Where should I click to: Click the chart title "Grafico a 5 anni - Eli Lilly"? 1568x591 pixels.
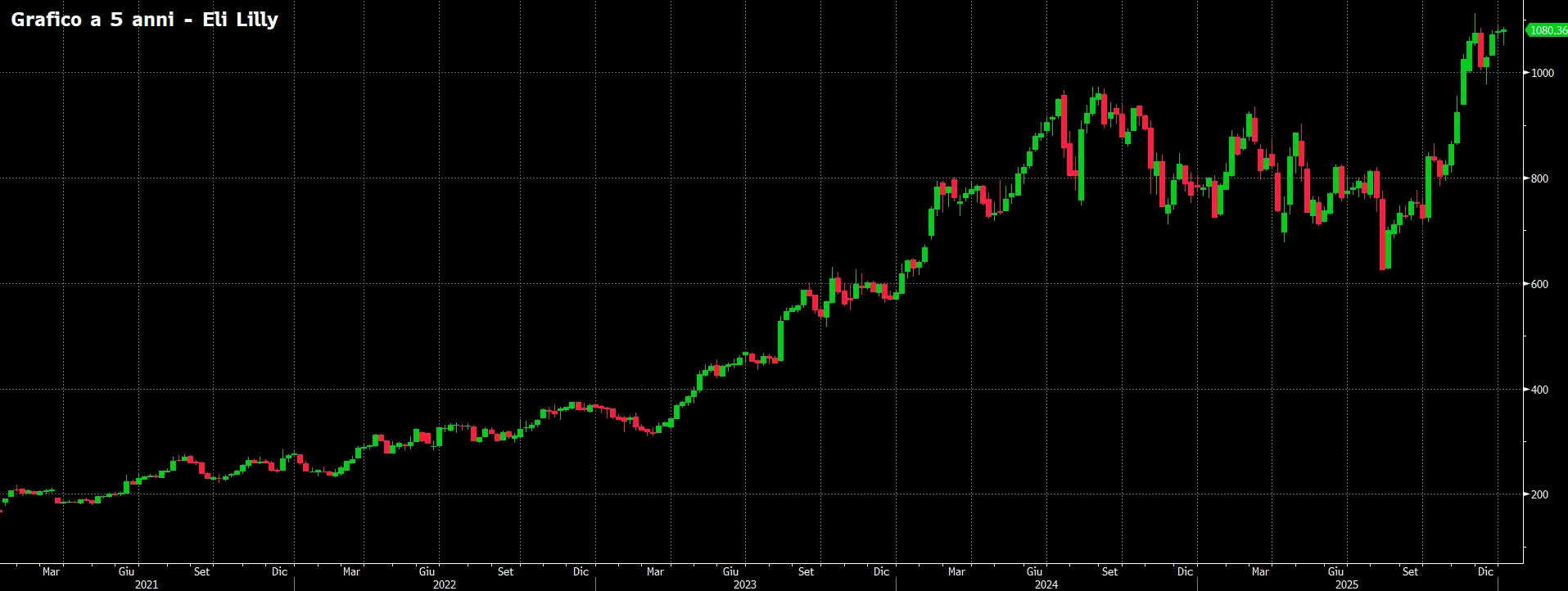[145, 20]
